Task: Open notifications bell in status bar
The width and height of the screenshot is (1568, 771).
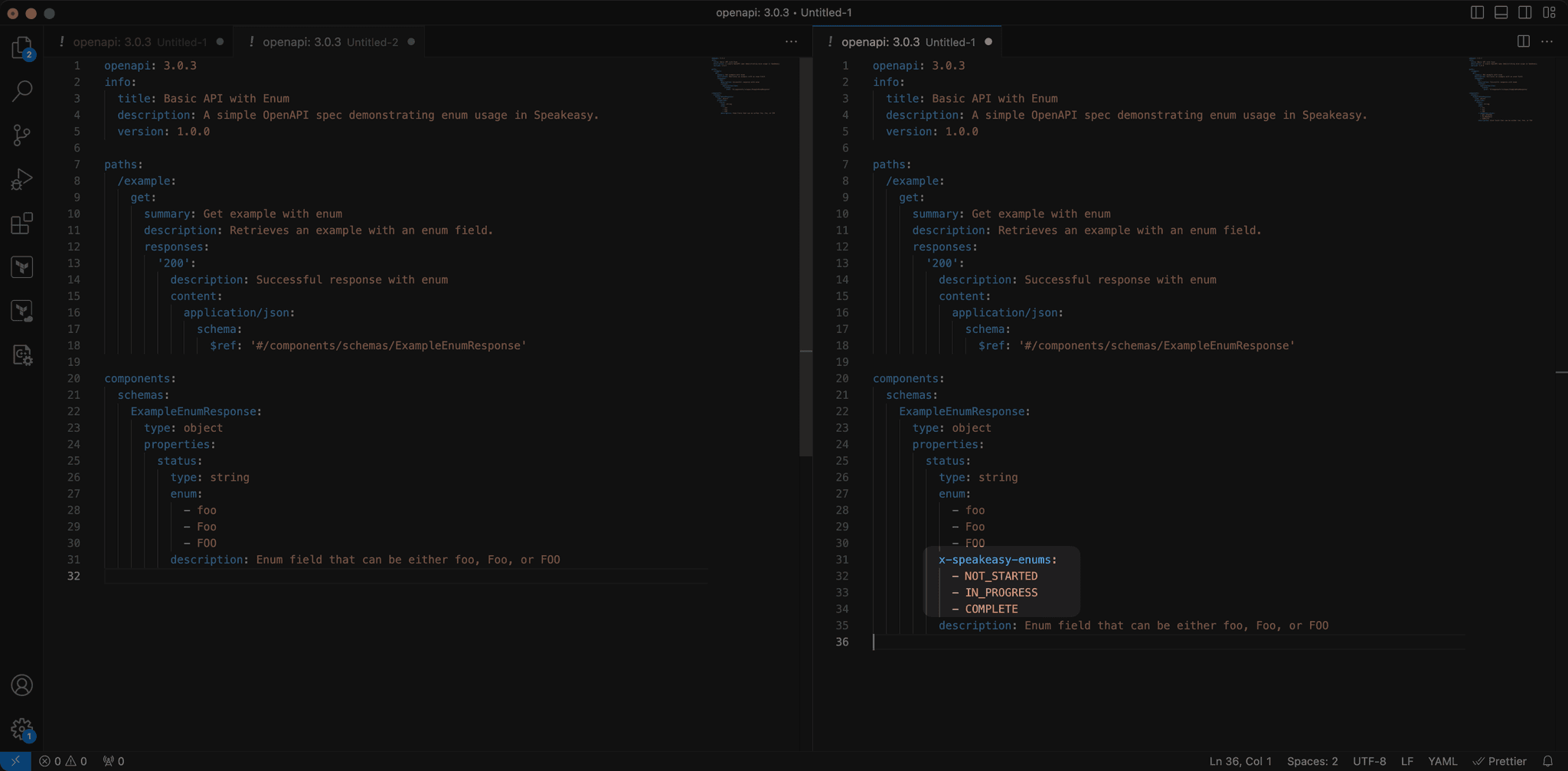Action: coord(1547,761)
